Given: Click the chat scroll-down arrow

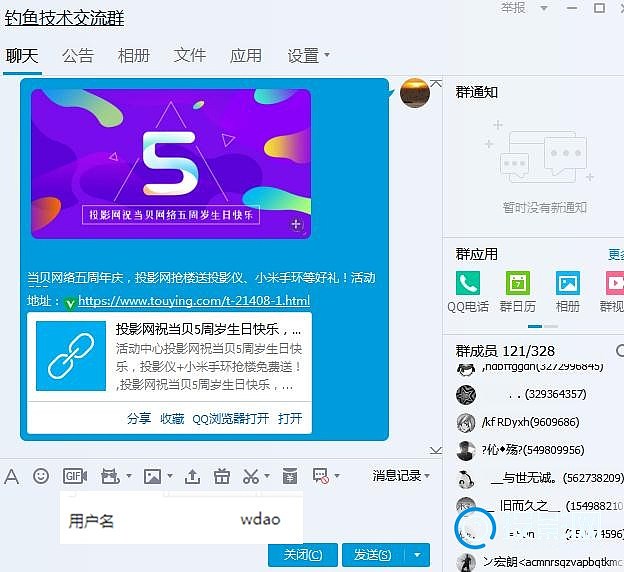Looking at the screenshot, I should pos(436,450).
